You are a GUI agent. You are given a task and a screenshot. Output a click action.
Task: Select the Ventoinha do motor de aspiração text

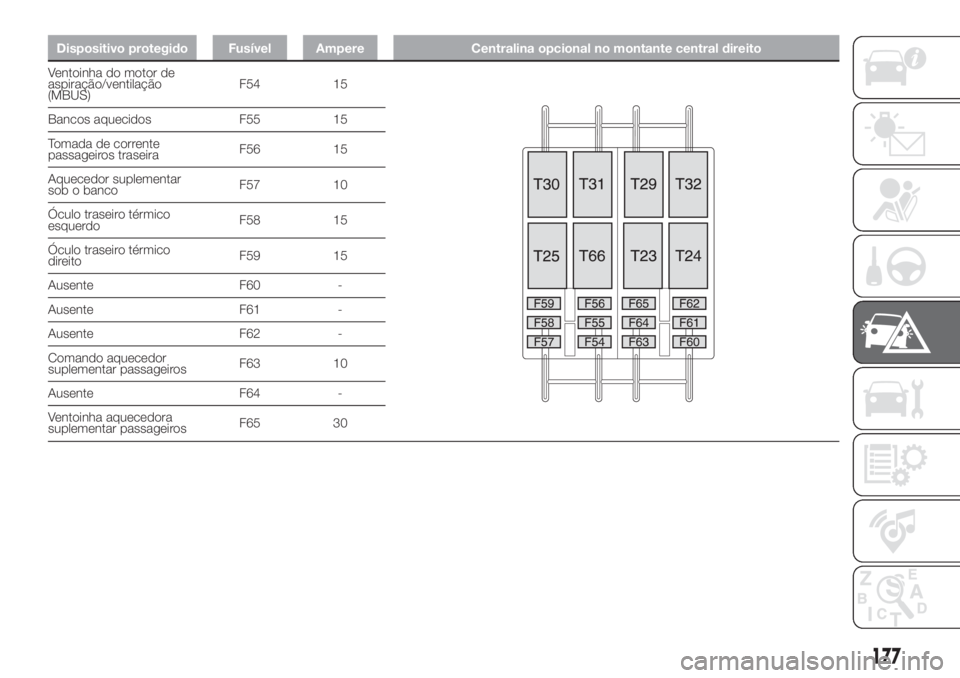(x=111, y=84)
